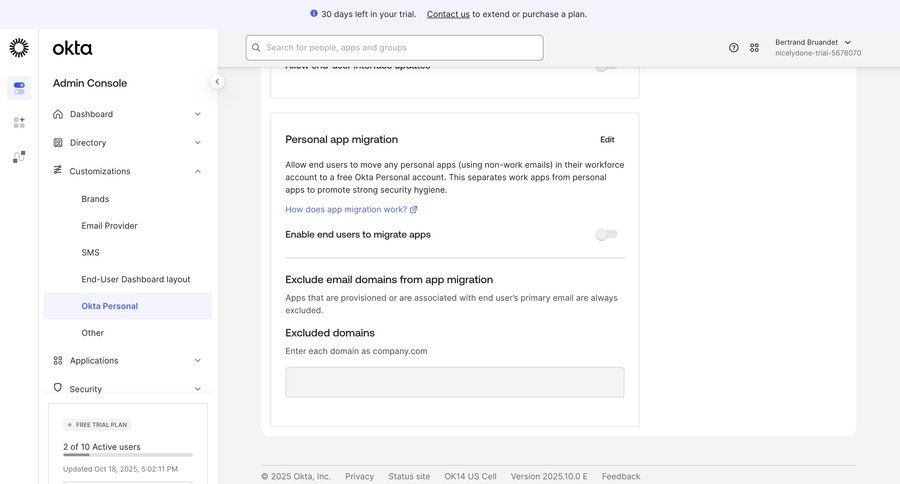Expand the Applications menu chevron

coord(197,361)
